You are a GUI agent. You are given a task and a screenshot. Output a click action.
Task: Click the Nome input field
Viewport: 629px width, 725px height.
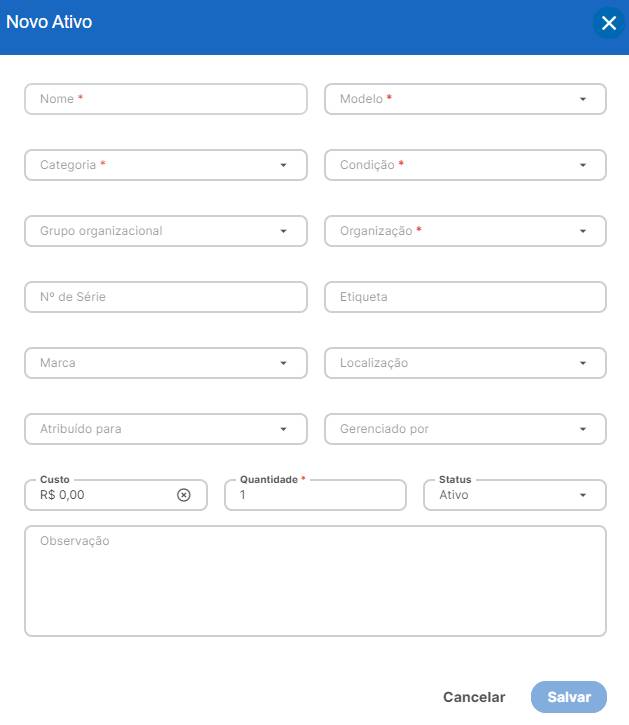pyautogui.click(x=165, y=99)
